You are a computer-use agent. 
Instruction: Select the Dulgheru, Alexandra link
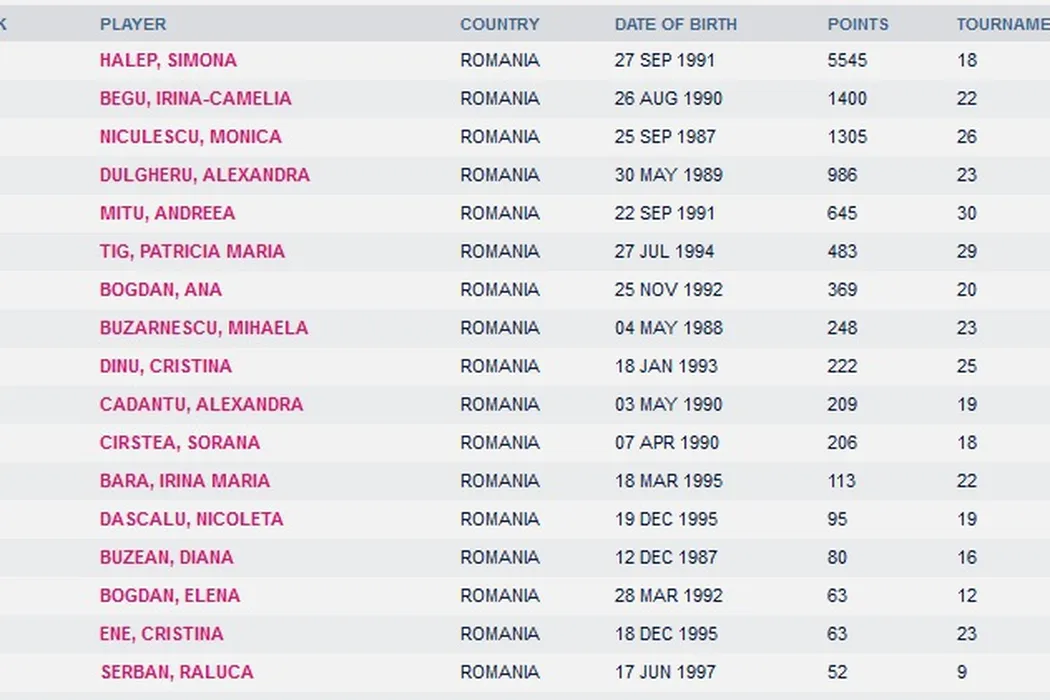(x=204, y=175)
